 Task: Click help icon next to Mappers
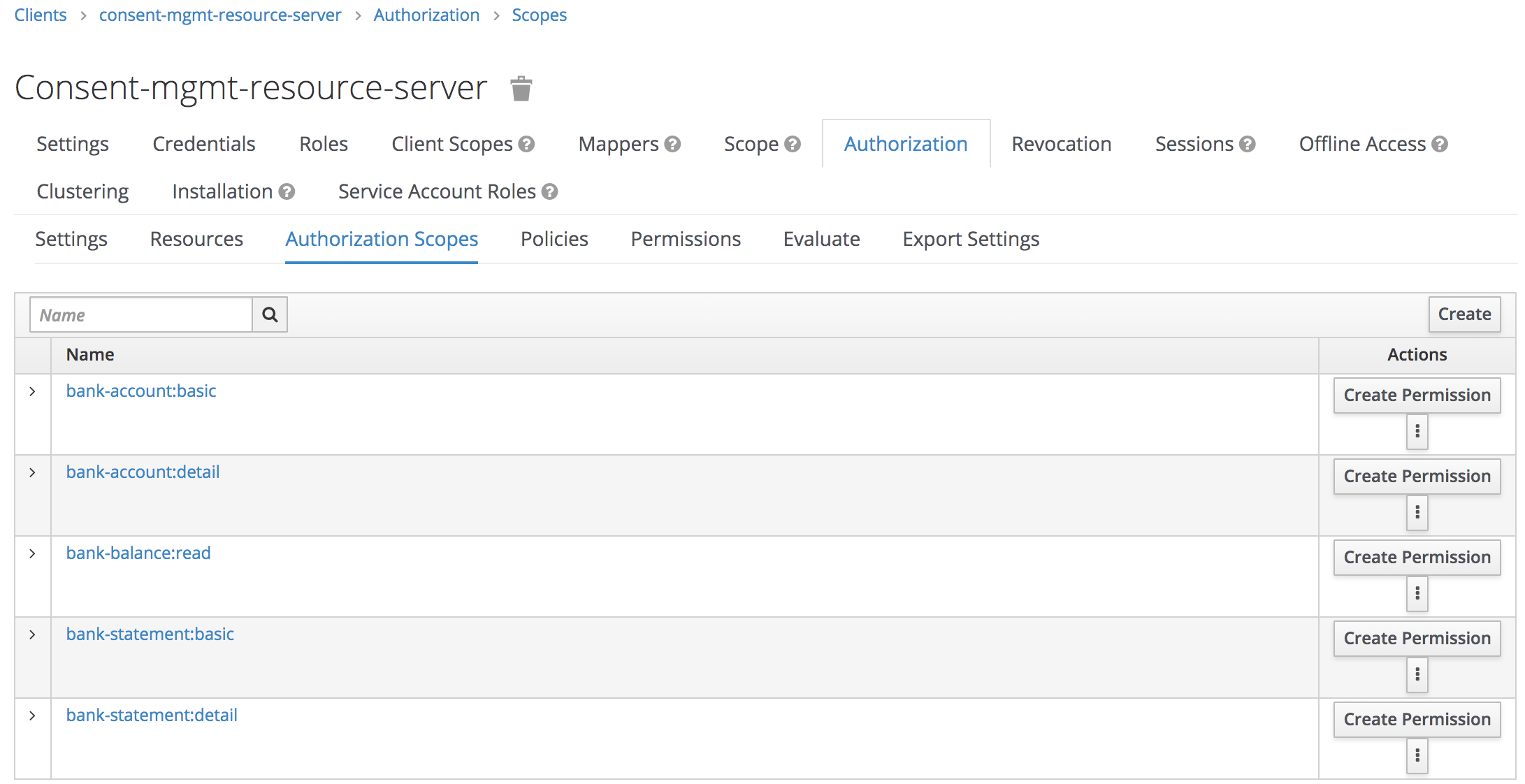point(672,144)
